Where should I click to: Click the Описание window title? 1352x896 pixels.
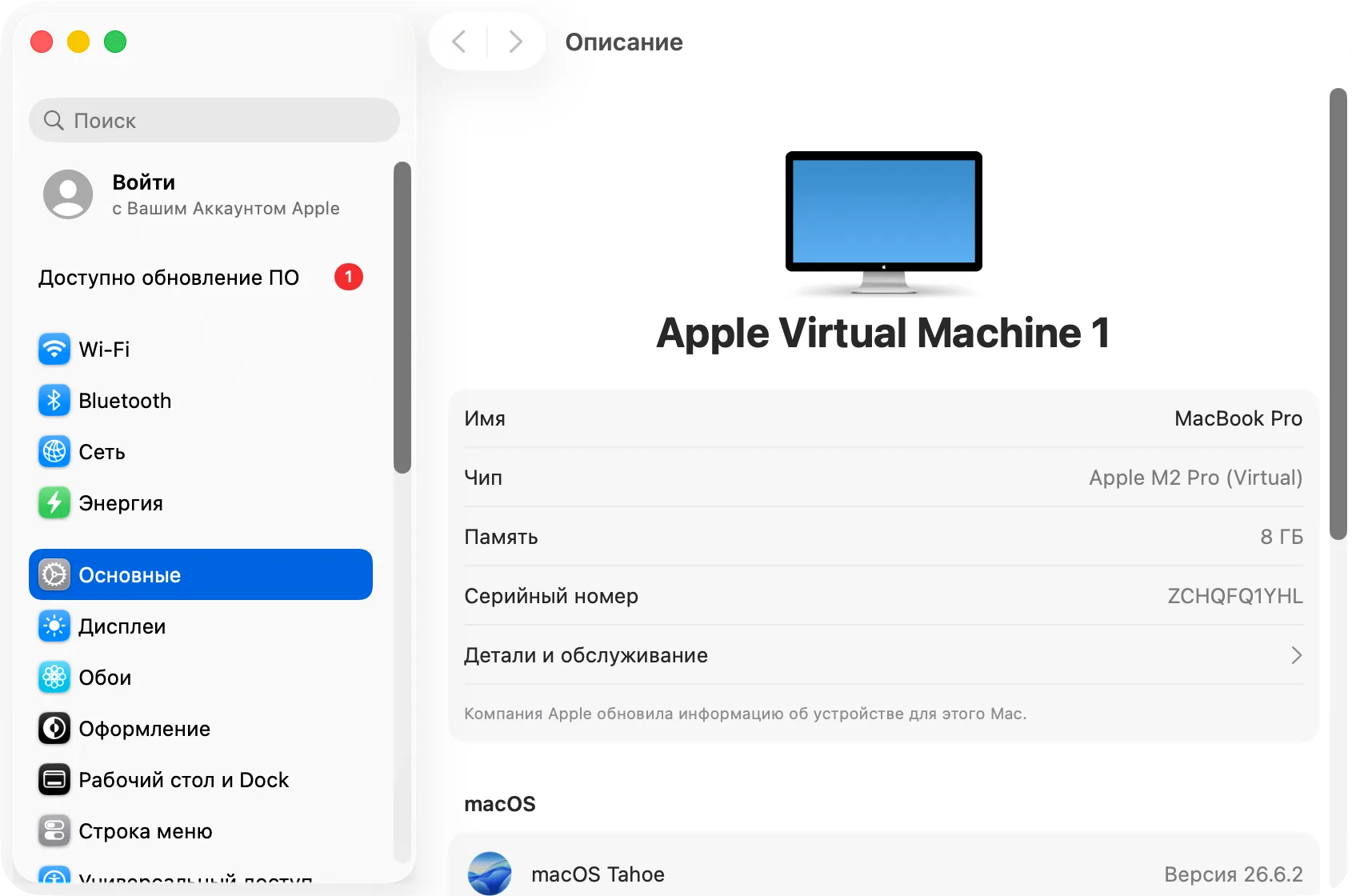(624, 42)
